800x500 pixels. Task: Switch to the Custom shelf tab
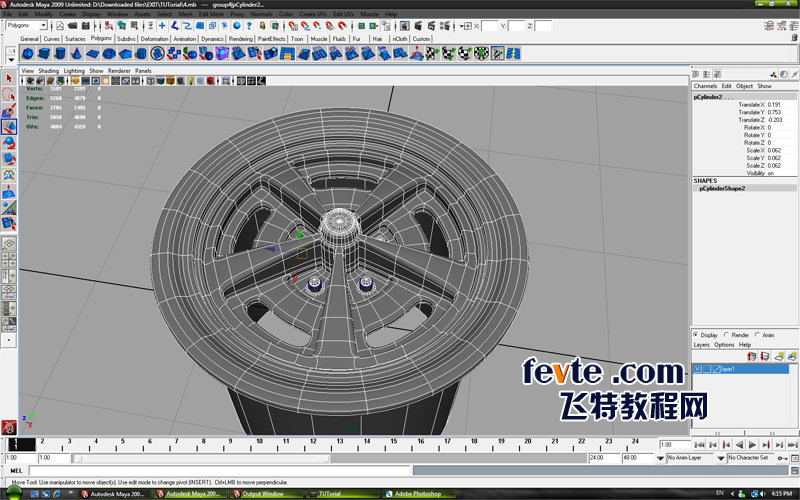coord(421,39)
